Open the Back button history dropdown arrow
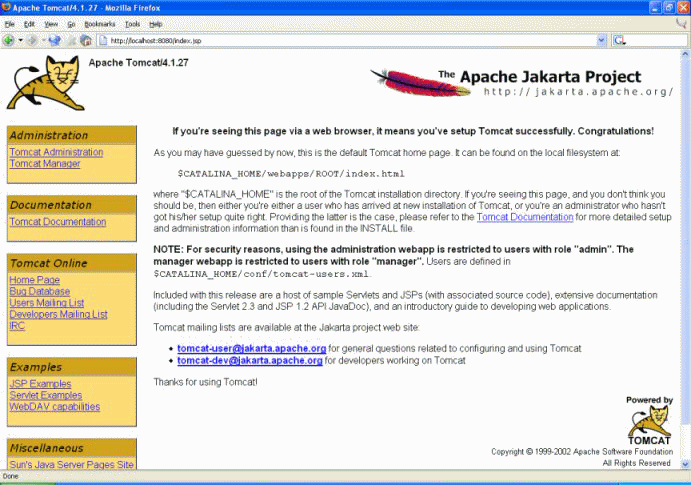 pos(19,41)
